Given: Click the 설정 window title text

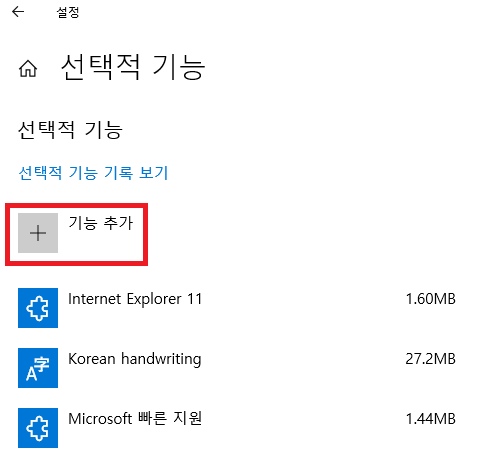Looking at the screenshot, I should (68, 12).
